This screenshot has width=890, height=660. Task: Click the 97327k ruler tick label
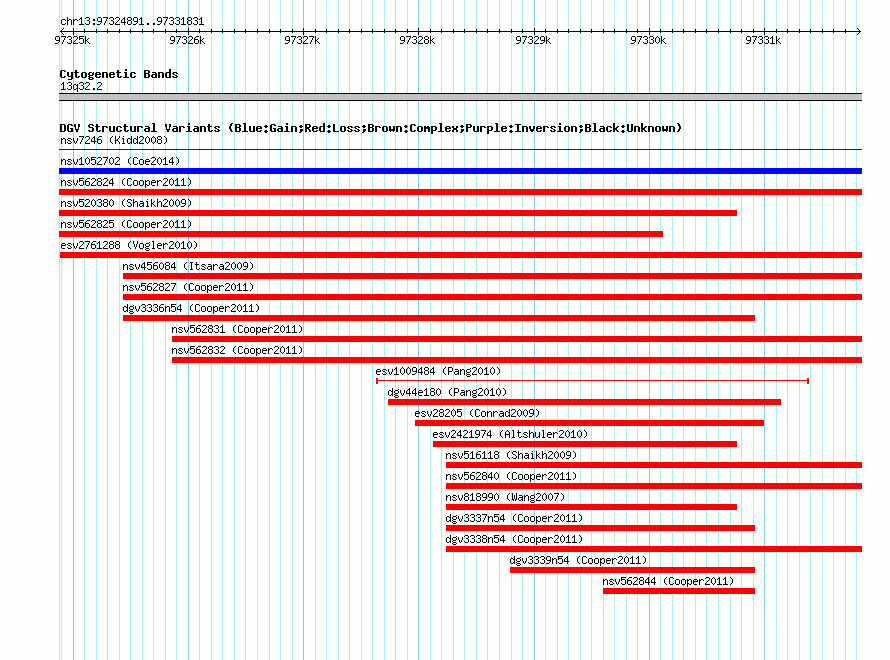coord(302,40)
